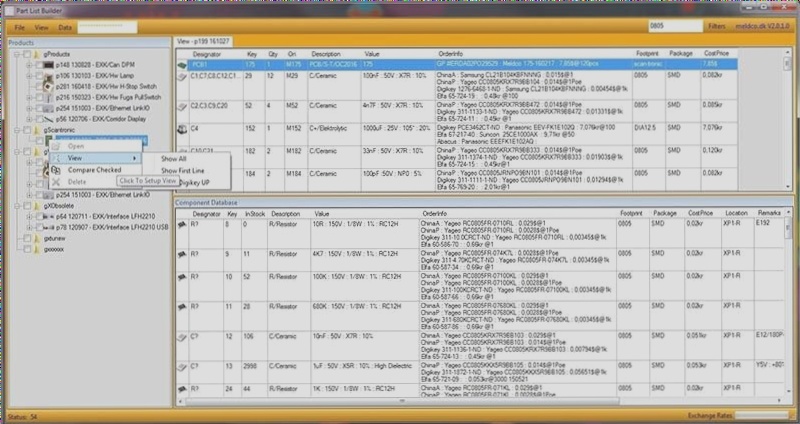Click the ceramic capacitor icon in 10nF row
The height and width of the screenshot is (424, 800).
(182, 339)
